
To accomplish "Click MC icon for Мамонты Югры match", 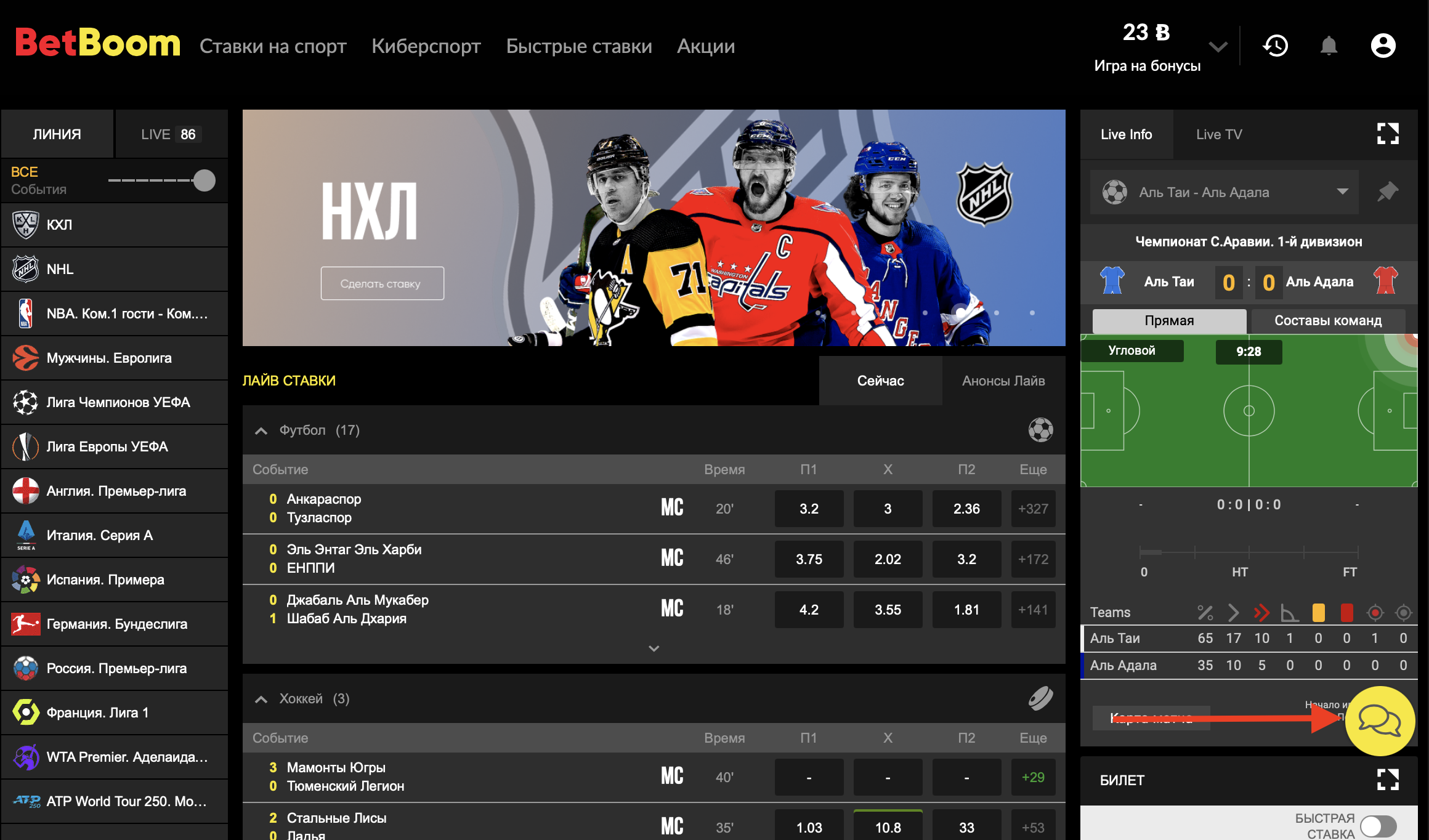I will pos(672,777).
